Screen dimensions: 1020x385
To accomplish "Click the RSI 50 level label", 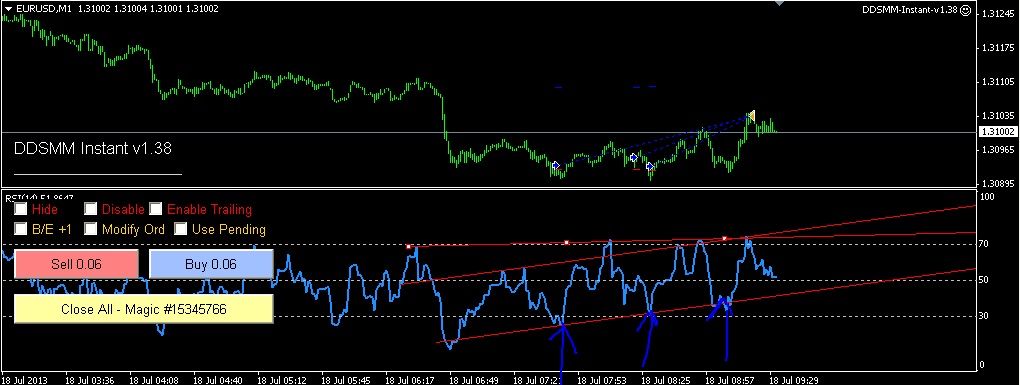I will click(984, 280).
